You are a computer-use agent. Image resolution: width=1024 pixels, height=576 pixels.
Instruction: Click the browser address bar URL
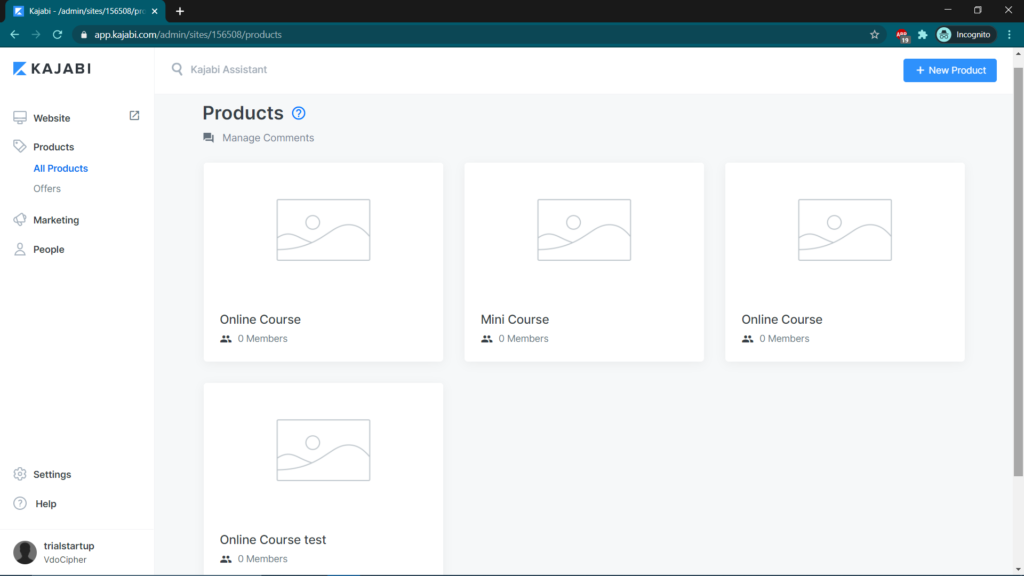[x=188, y=35]
